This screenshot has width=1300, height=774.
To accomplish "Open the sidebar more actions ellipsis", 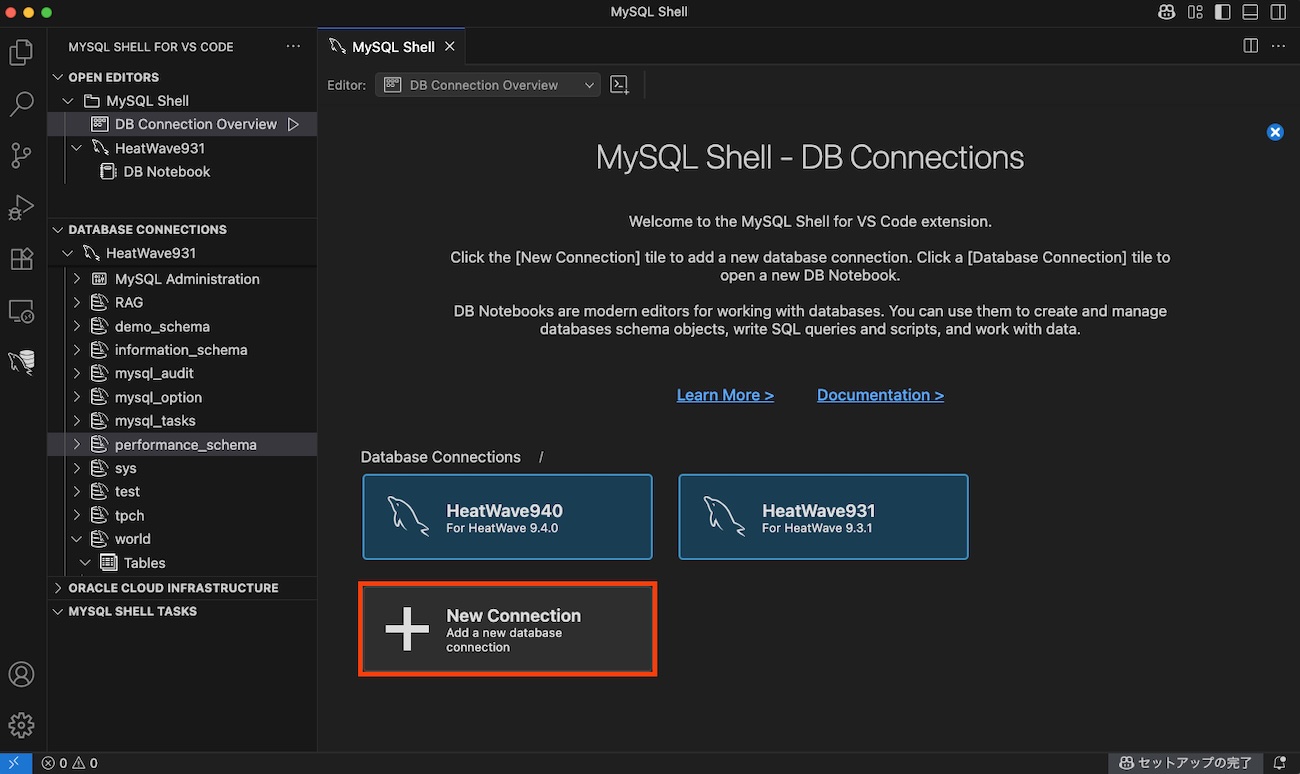I will point(293,46).
